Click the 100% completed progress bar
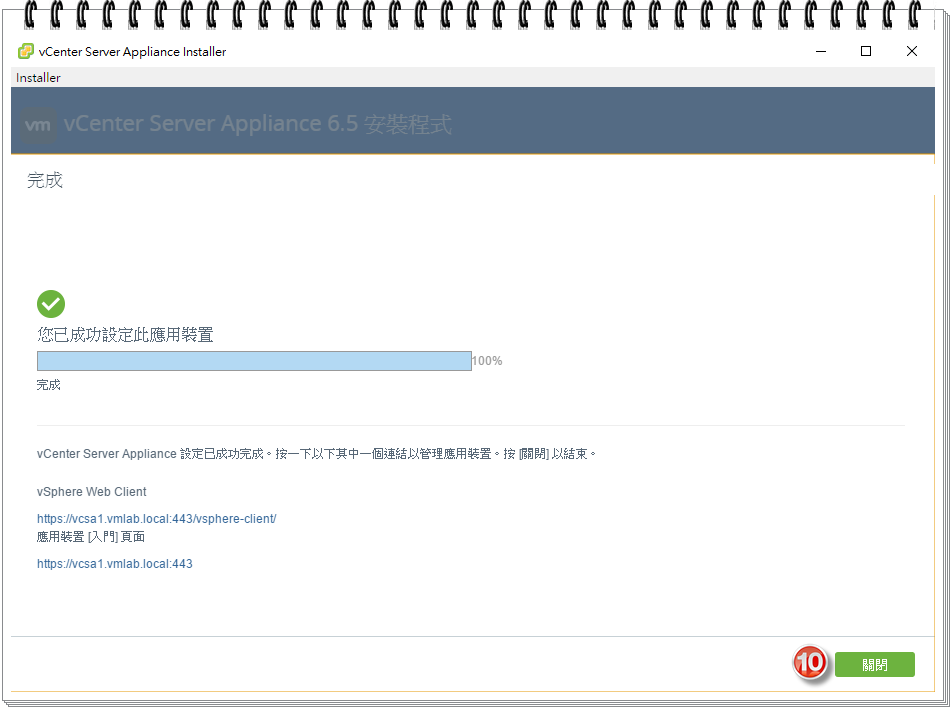952x709 pixels. (x=254, y=361)
